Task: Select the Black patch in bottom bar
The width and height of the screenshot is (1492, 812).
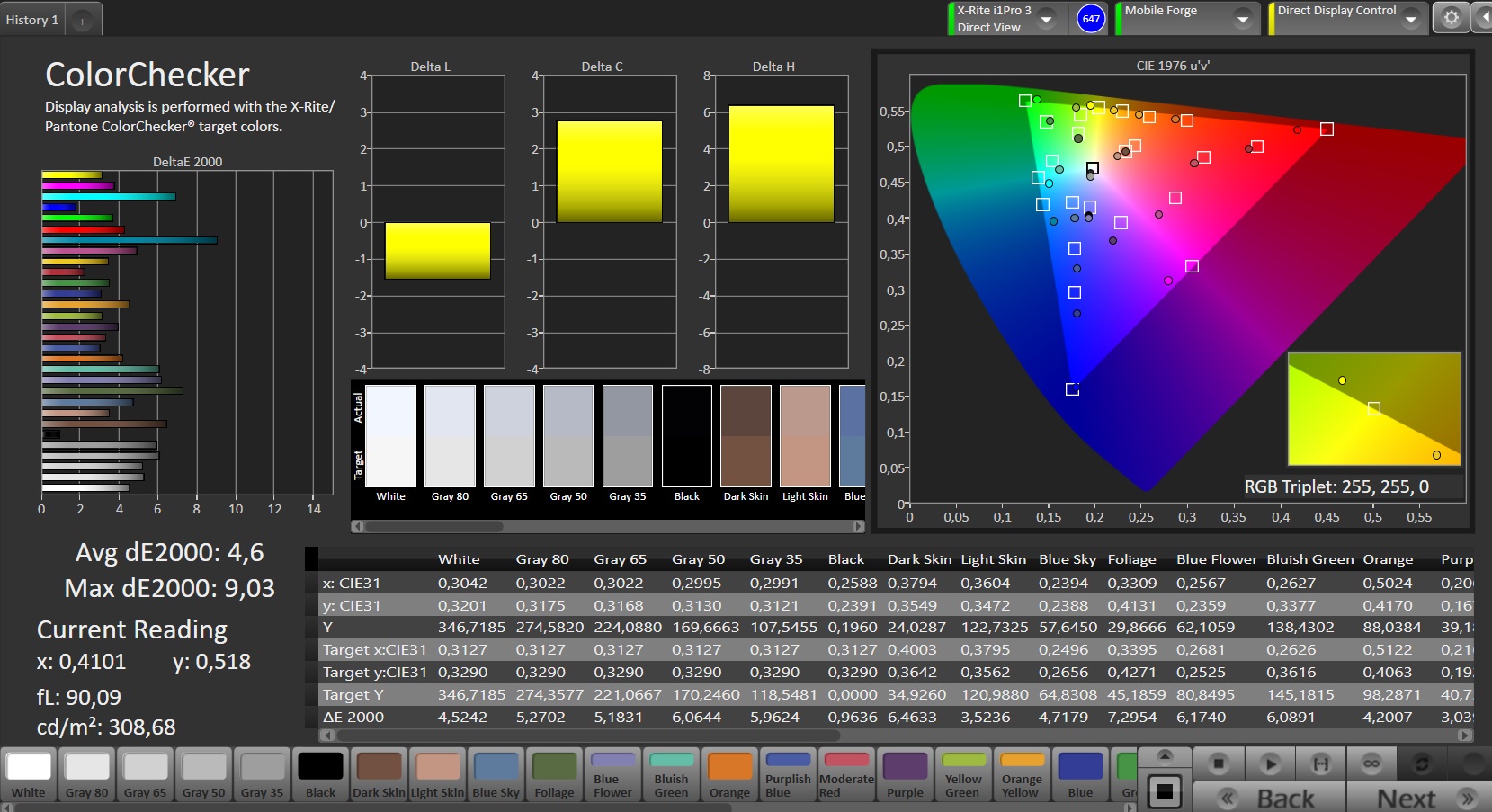Action: (320, 774)
